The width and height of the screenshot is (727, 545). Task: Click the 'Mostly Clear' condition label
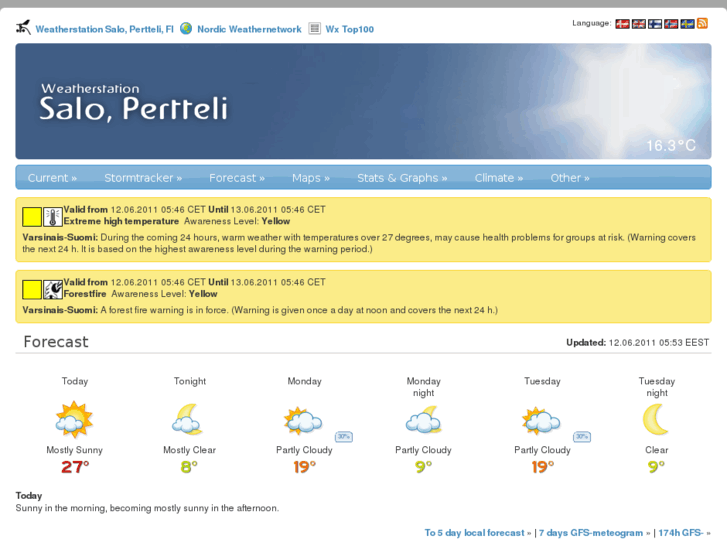(189, 450)
